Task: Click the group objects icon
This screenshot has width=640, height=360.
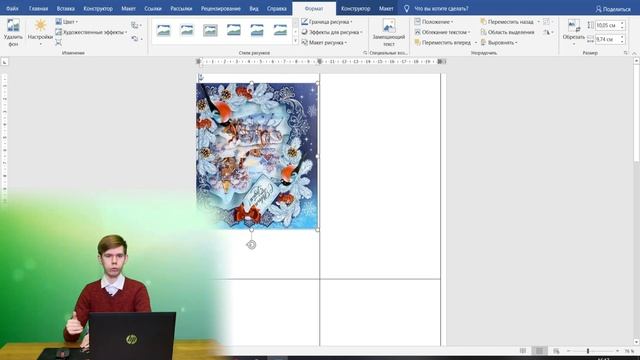Action: (x=547, y=22)
